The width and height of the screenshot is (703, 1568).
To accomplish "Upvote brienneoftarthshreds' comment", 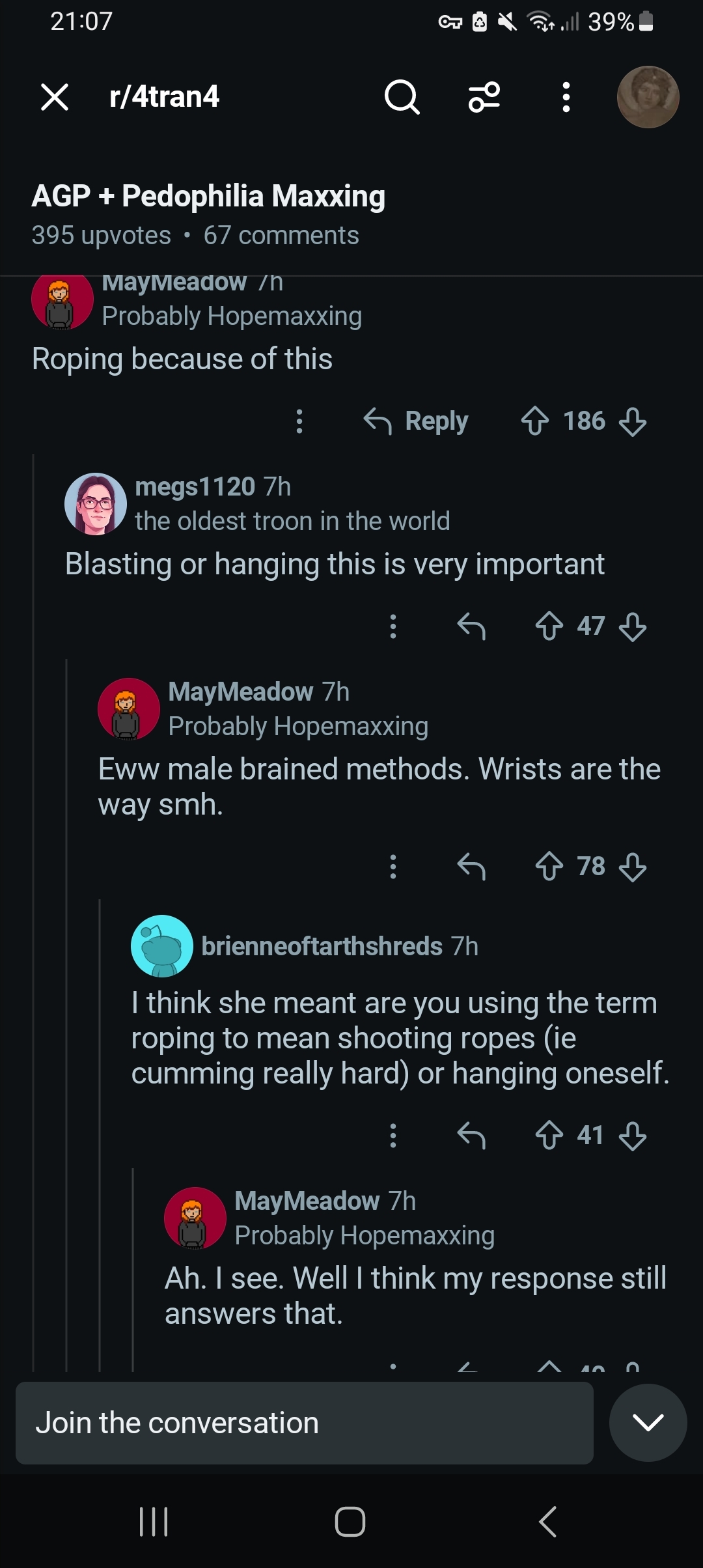I will coord(549,1136).
